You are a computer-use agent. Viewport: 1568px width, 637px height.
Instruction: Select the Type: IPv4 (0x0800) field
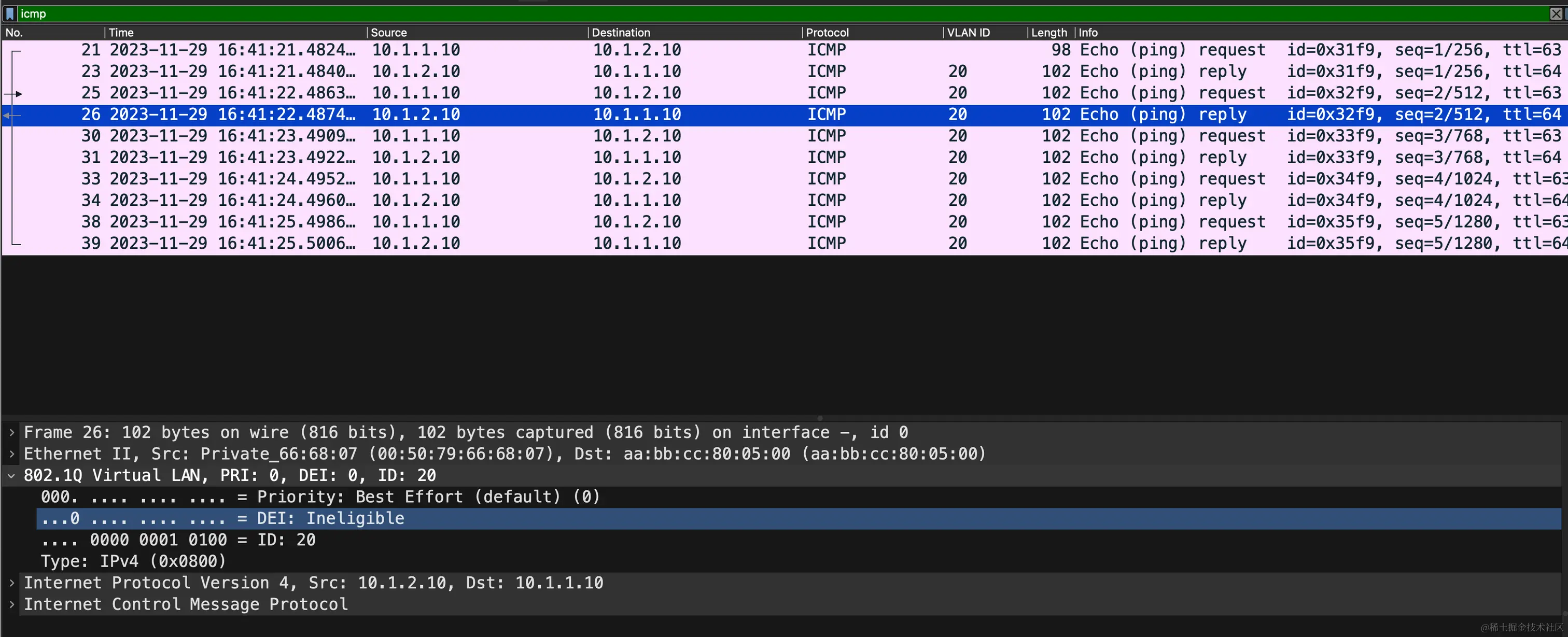tap(133, 561)
